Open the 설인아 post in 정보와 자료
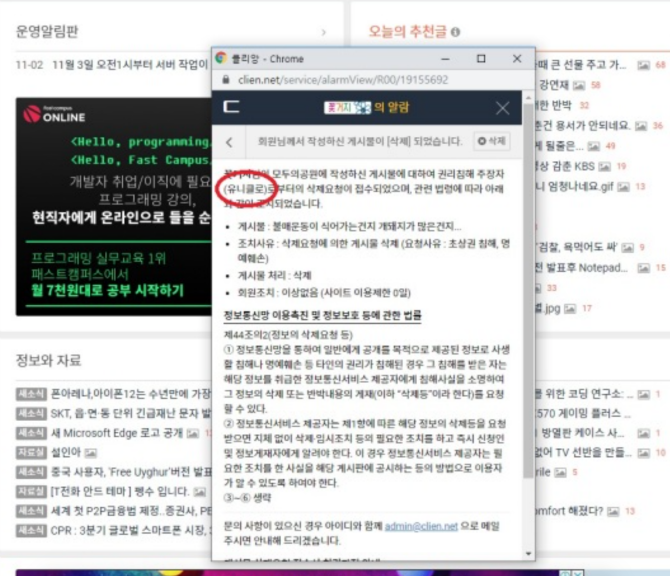The image size is (670, 576). [65, 452]
